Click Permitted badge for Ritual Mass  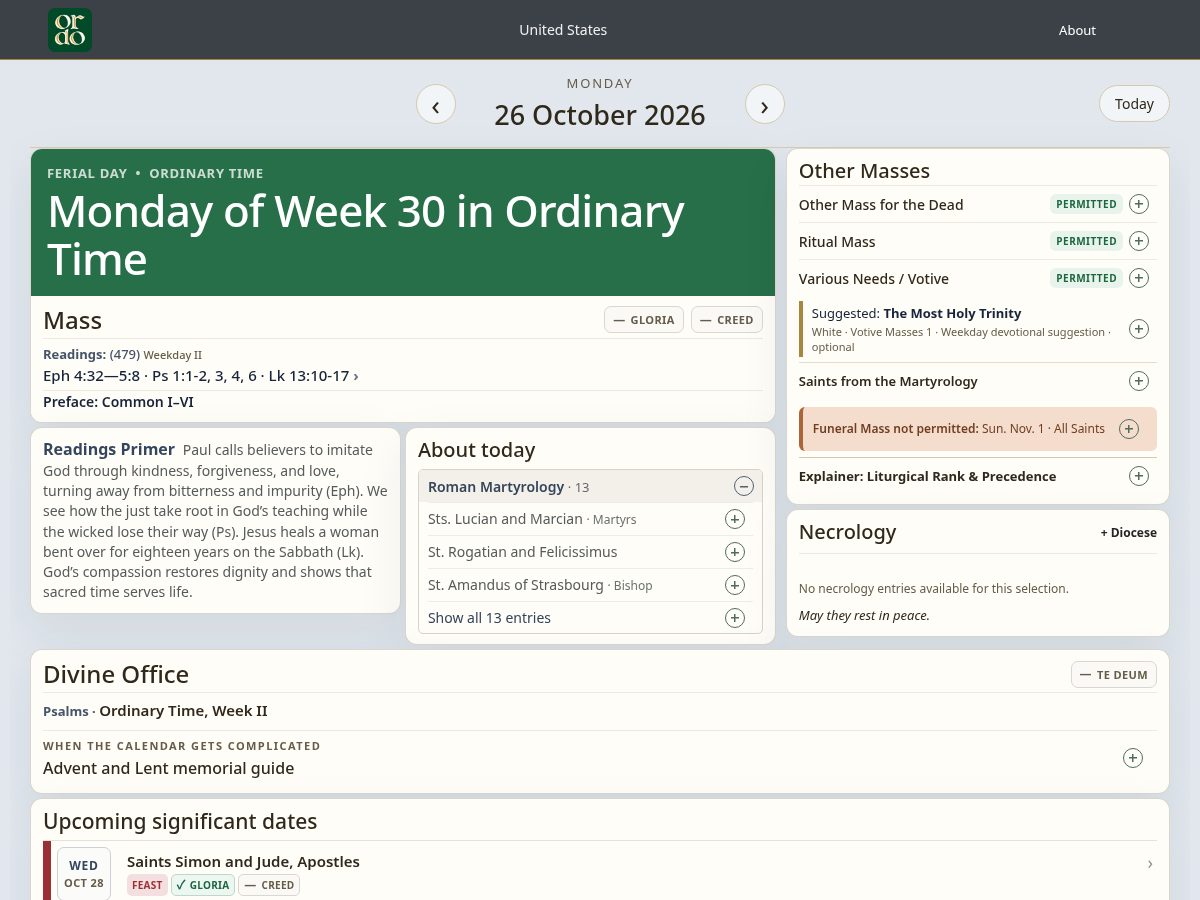(1086, 241)
